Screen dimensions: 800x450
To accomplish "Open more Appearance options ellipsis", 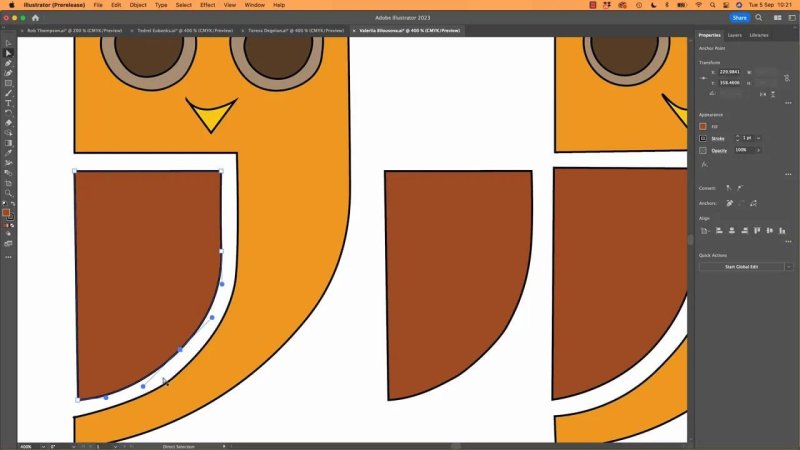I will tap(788, 174).
